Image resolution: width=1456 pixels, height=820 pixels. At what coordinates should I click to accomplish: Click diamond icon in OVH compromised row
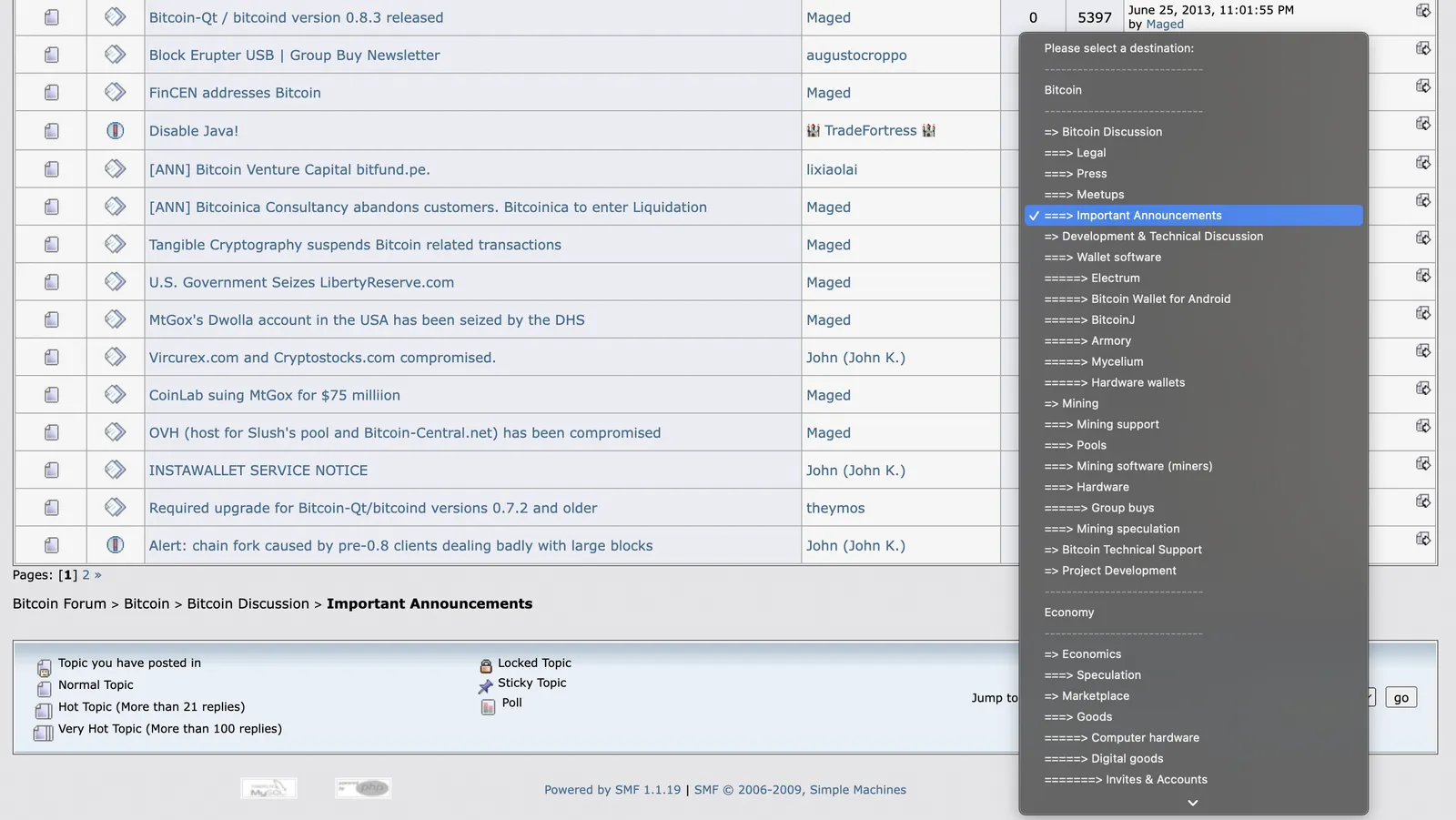coord(115,431)
